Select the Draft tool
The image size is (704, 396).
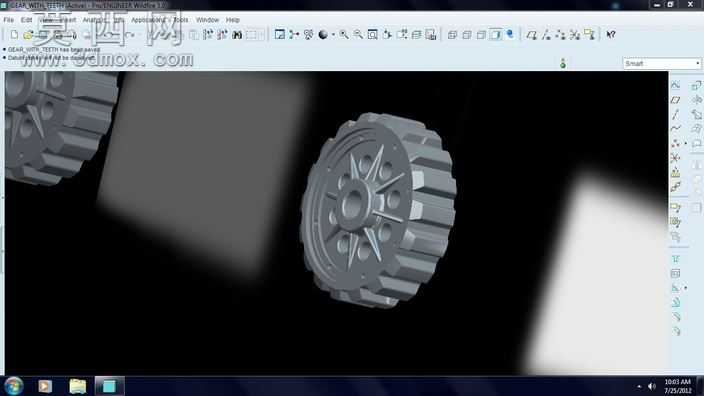tap(675, 303)
